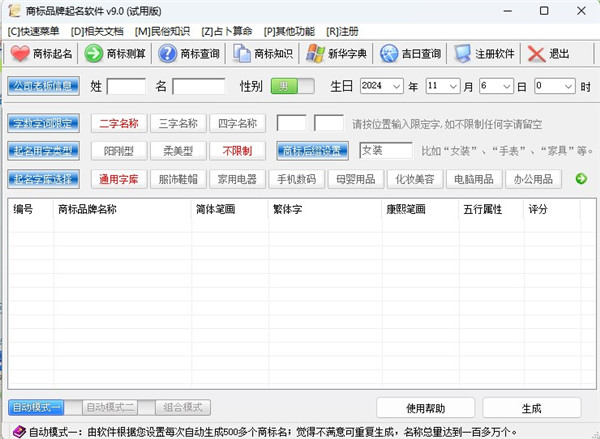The image size is (600, 439).
Task: Switch to 组合模式
Action: click(x=183, y=407)
